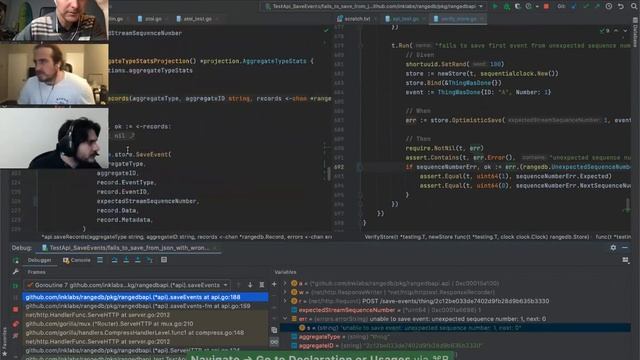The image size is (640, 360).
Task: Click the require.NotNil line in editor
Action: 444,148
